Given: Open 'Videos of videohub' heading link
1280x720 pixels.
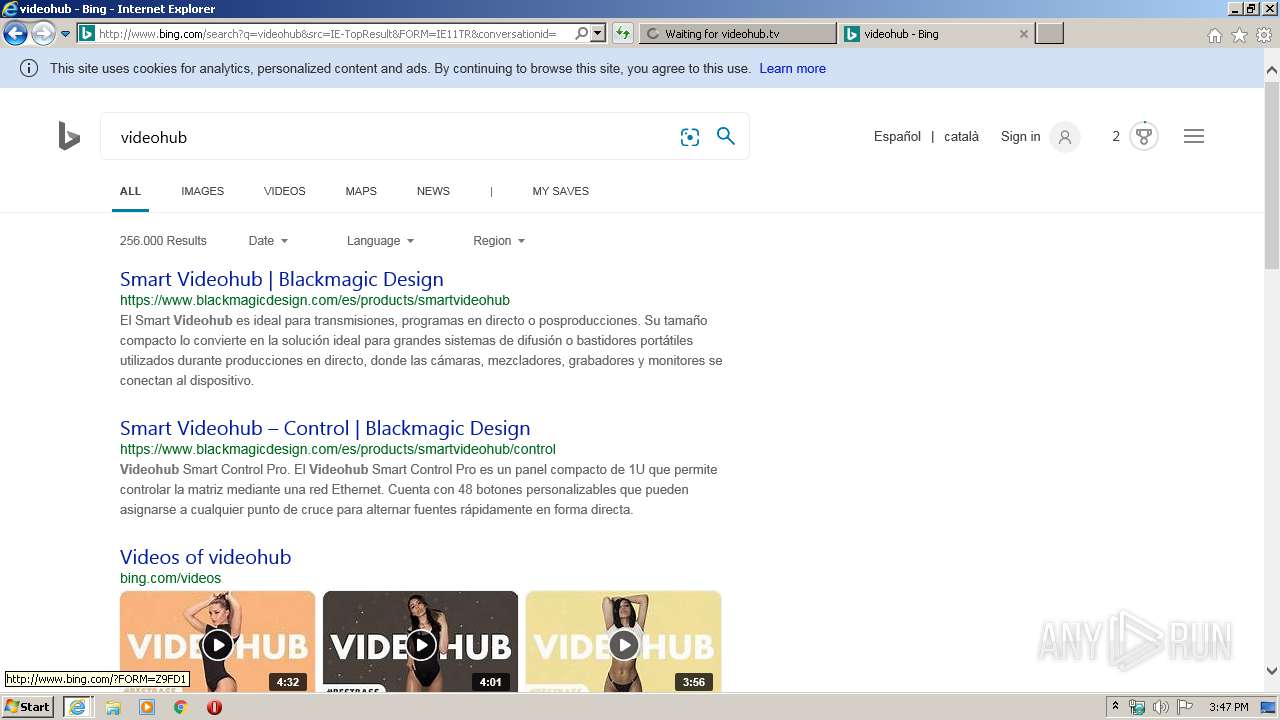Looking at the screenshot, I should [206, 557].
